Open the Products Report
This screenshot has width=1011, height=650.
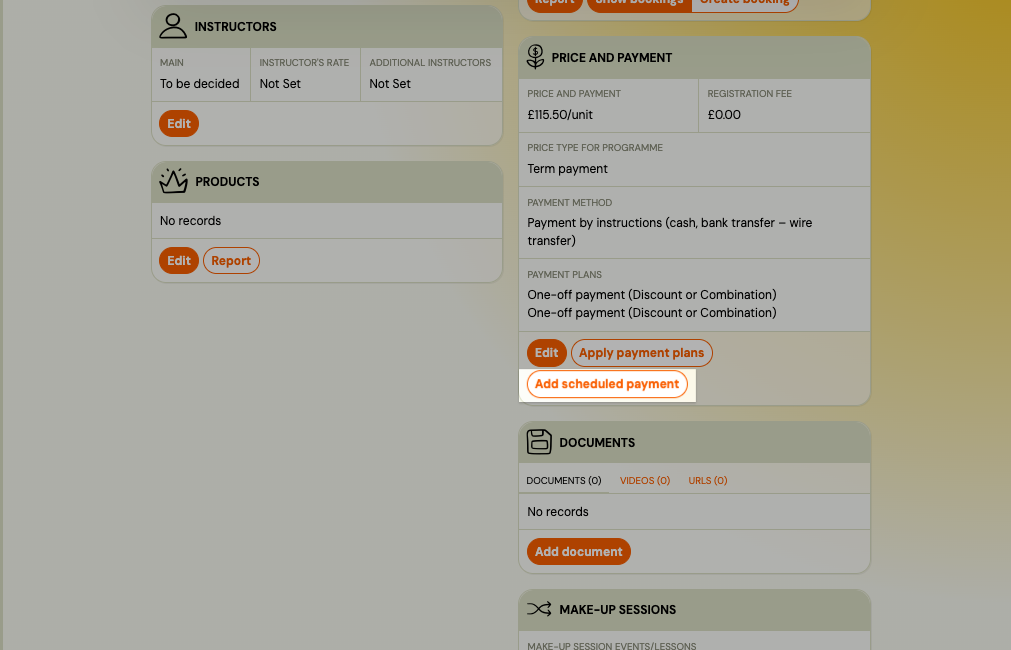(x=231, y=260)
